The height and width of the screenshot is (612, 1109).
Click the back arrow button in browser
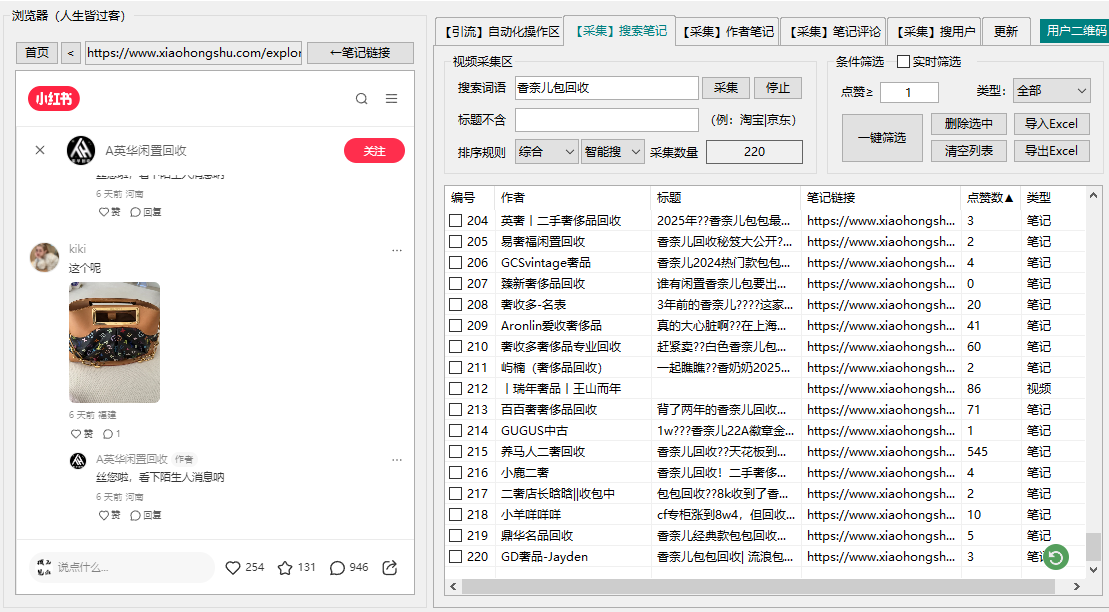tap(71, 53)
